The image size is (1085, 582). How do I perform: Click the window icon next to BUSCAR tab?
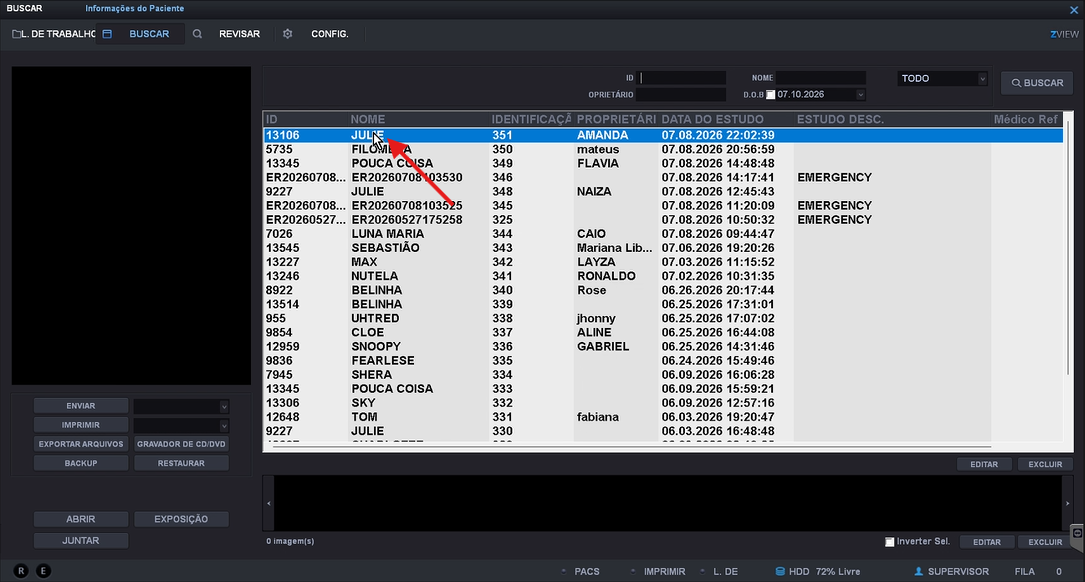click(107, 34)
